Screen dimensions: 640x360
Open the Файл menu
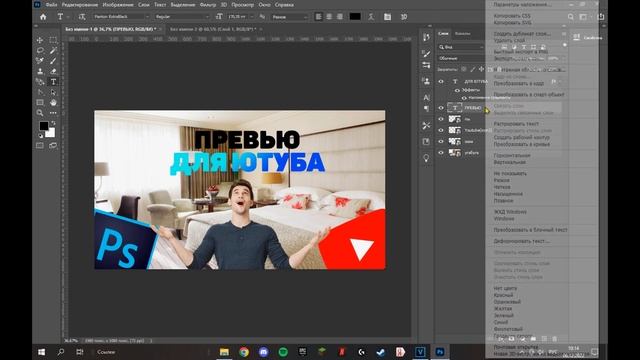point(51,5)
